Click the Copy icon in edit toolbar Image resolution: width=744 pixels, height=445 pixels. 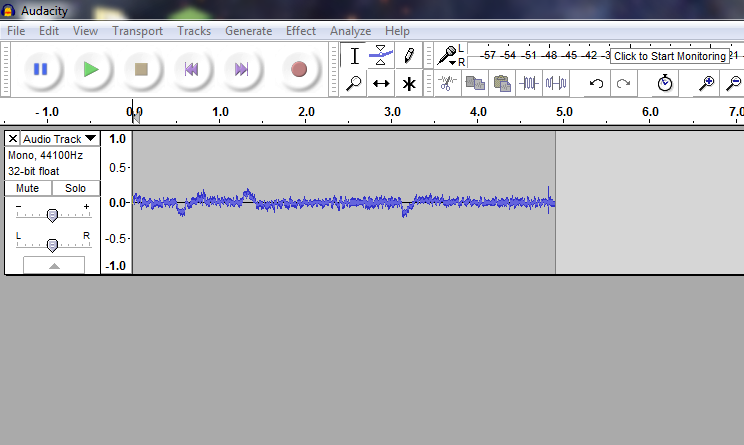point(474,83)
